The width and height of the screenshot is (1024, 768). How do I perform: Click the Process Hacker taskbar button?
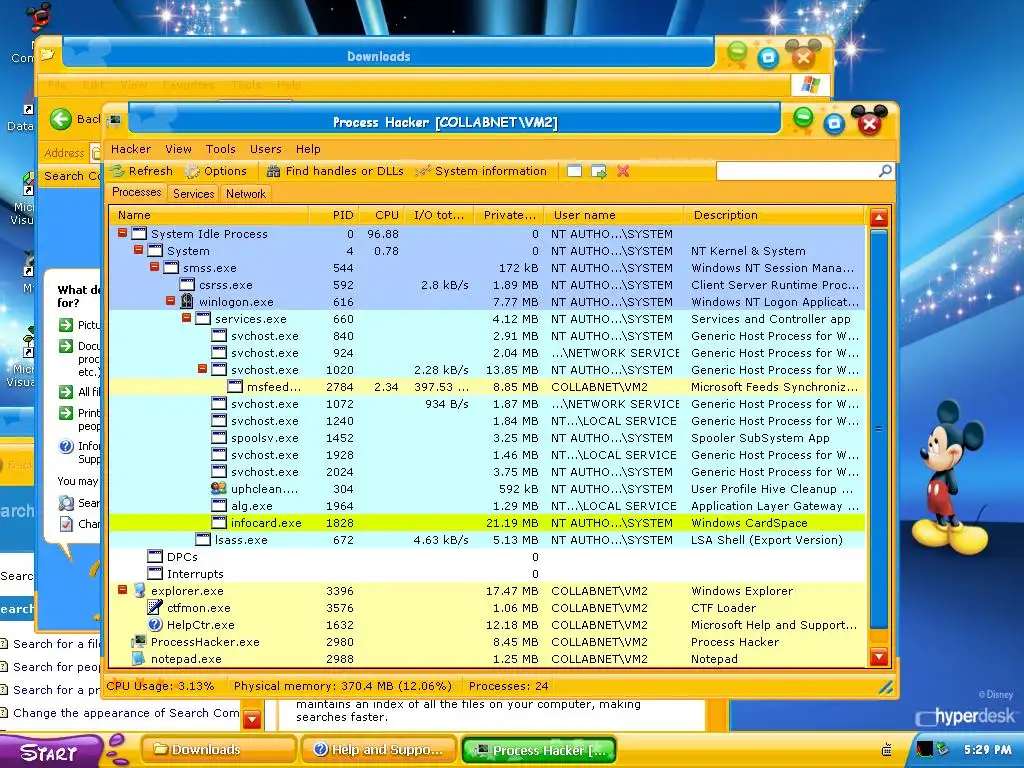pos(539,750)
